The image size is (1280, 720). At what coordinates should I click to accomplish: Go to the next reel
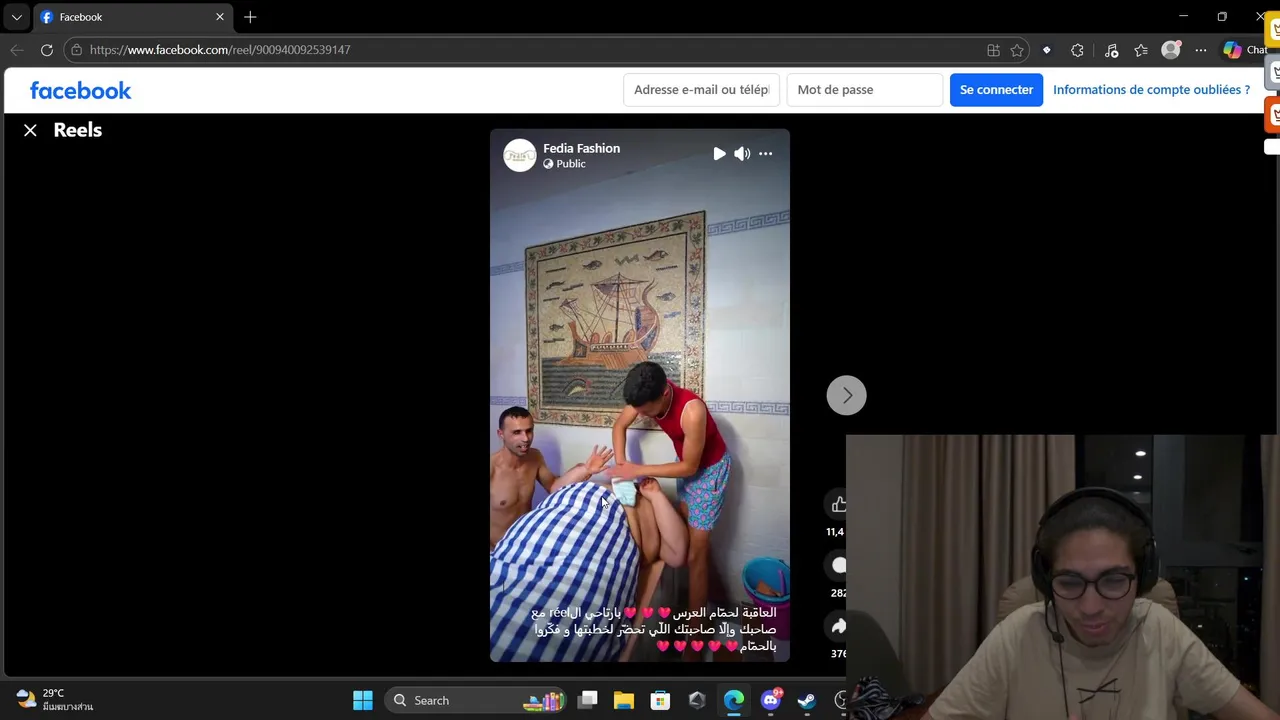[x=846, y=395]
